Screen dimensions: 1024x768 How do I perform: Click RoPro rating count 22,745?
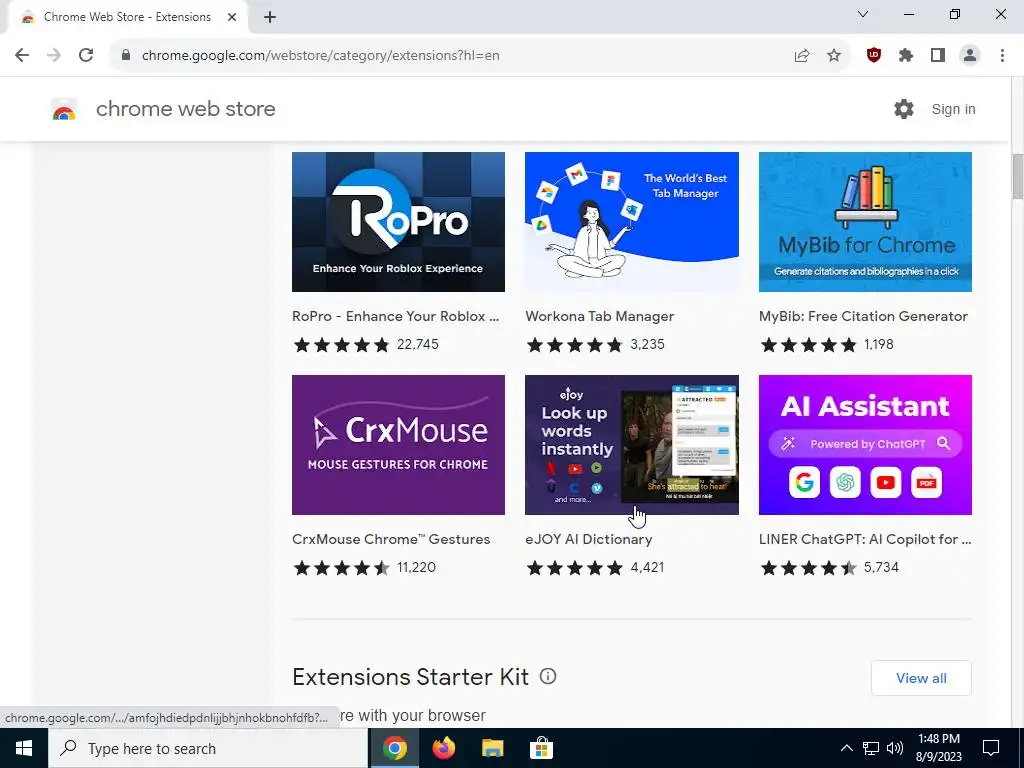[x=418, y=344]
